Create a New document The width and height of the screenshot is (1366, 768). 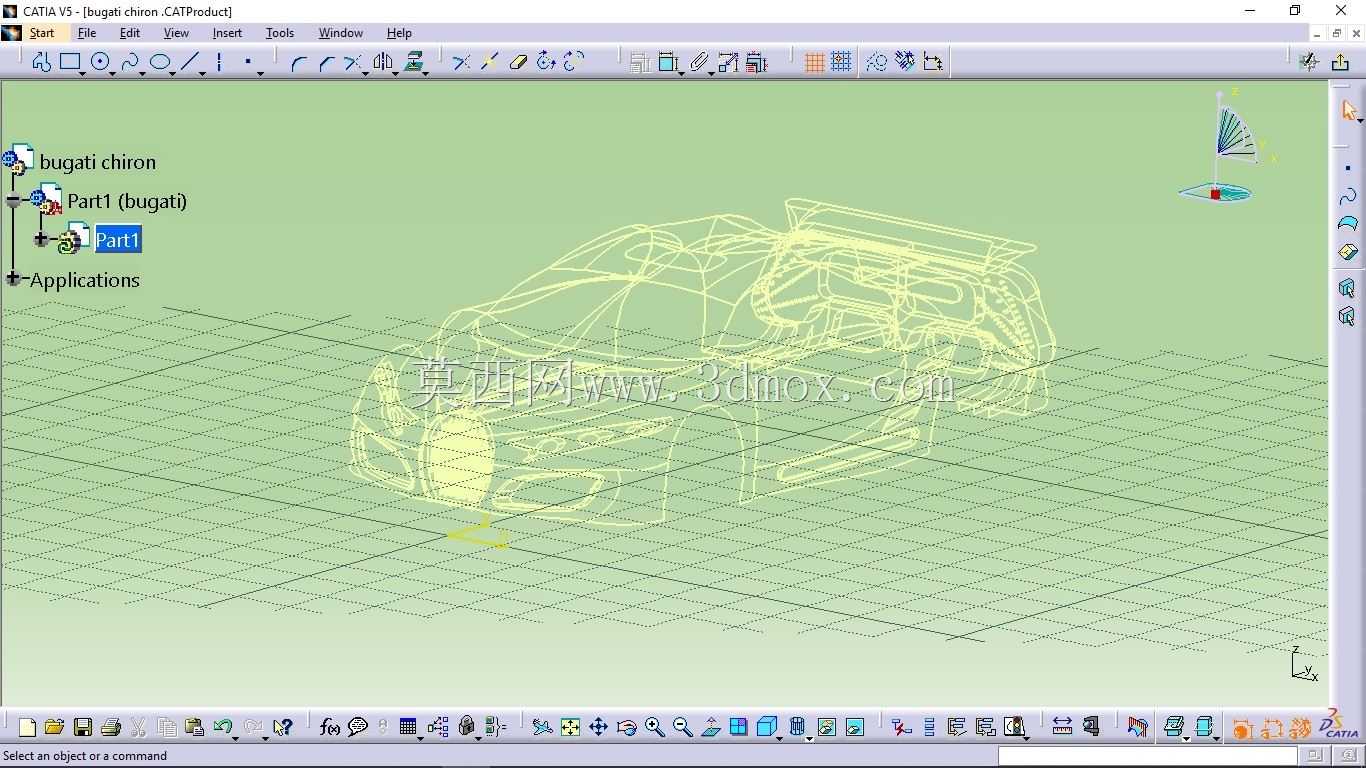(x=27, y=727)
